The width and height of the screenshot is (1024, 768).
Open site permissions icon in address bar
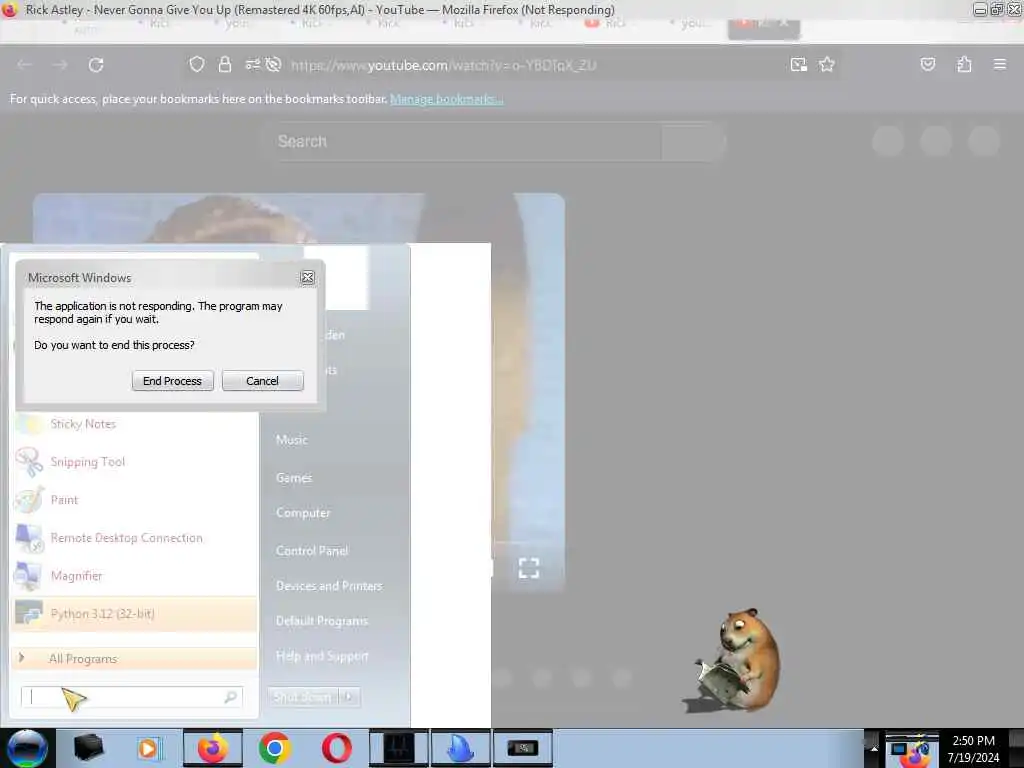coord(252,64)
